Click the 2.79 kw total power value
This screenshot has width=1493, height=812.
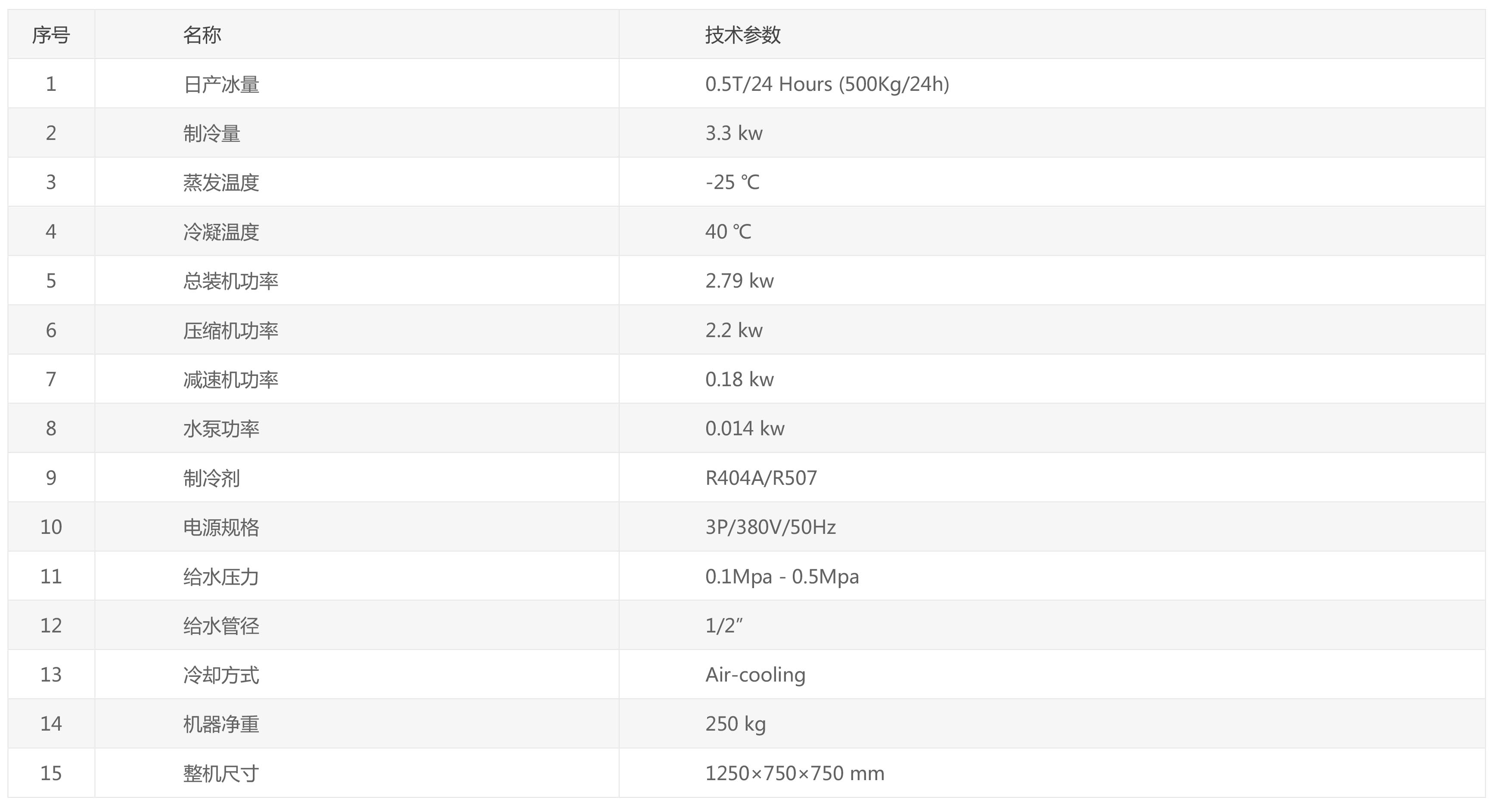(739, 281)
